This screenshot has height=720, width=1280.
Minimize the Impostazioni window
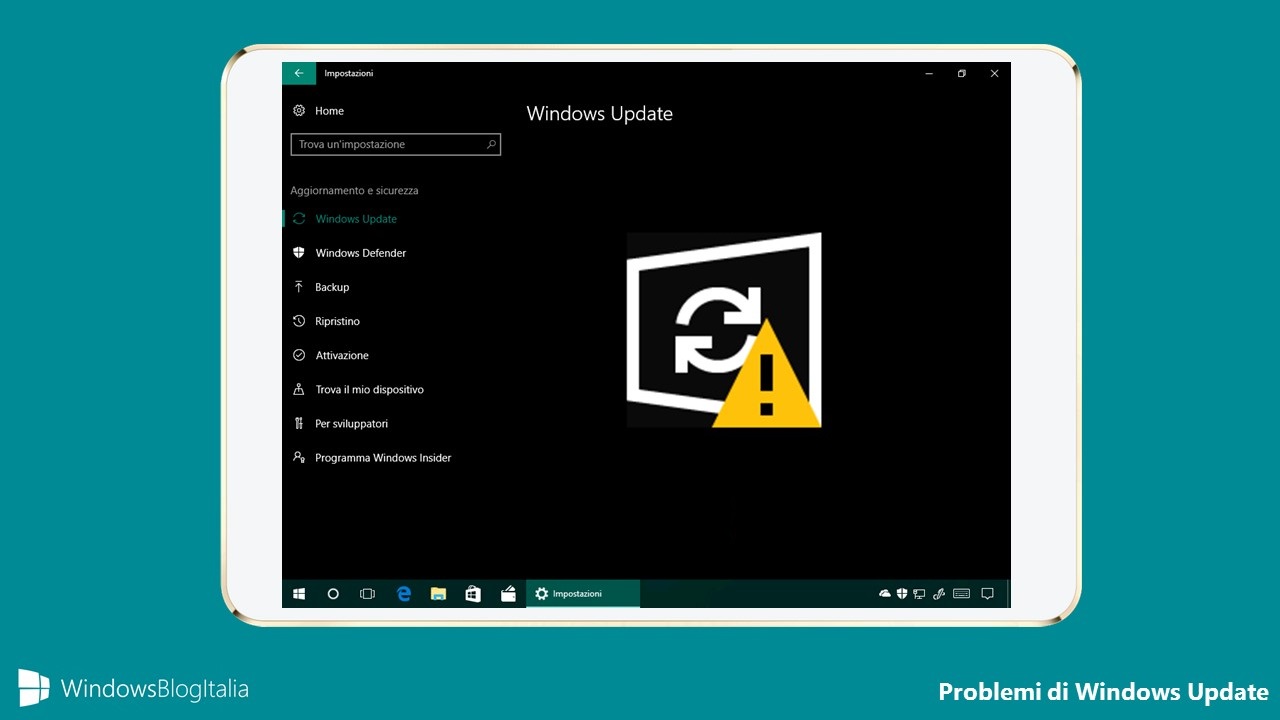929,73
